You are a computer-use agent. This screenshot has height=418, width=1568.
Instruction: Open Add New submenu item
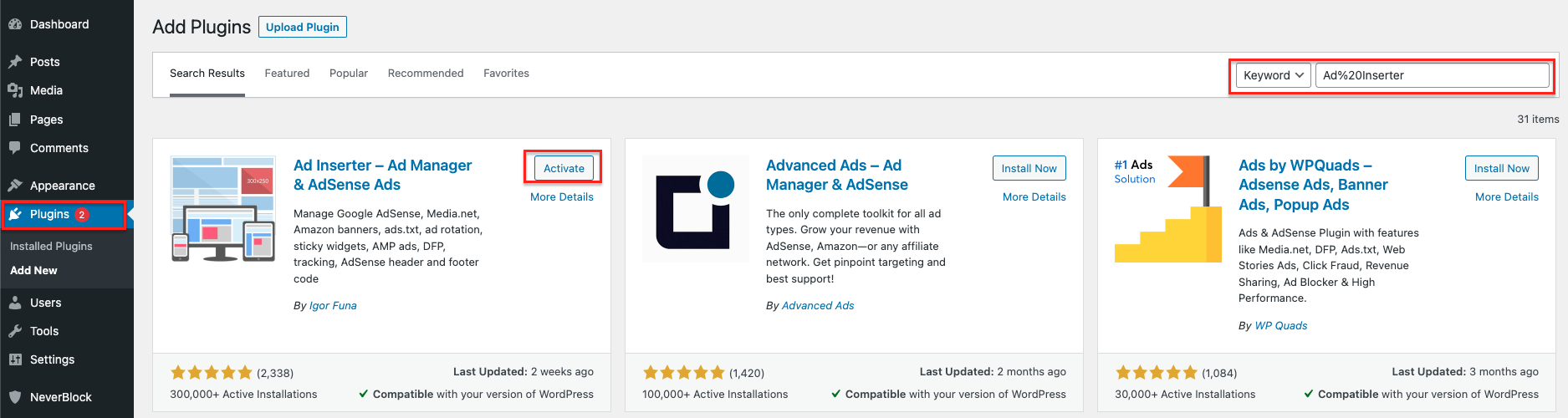click(x=33, y=271)
